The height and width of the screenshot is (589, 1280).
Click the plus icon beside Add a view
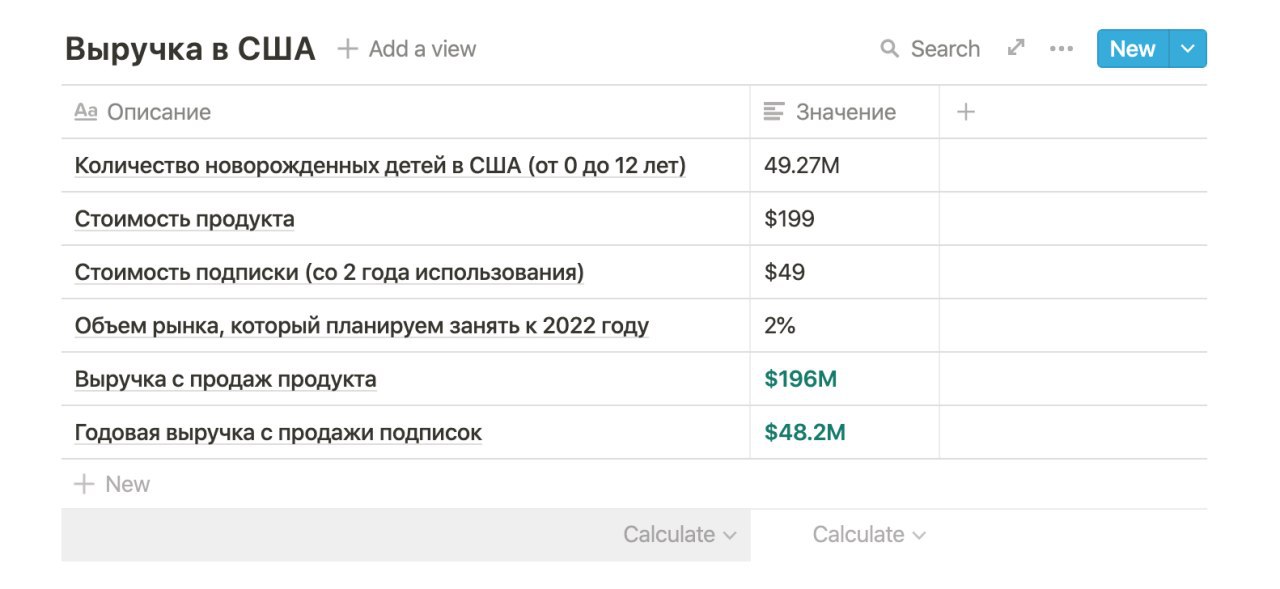[x=347, y=49]
